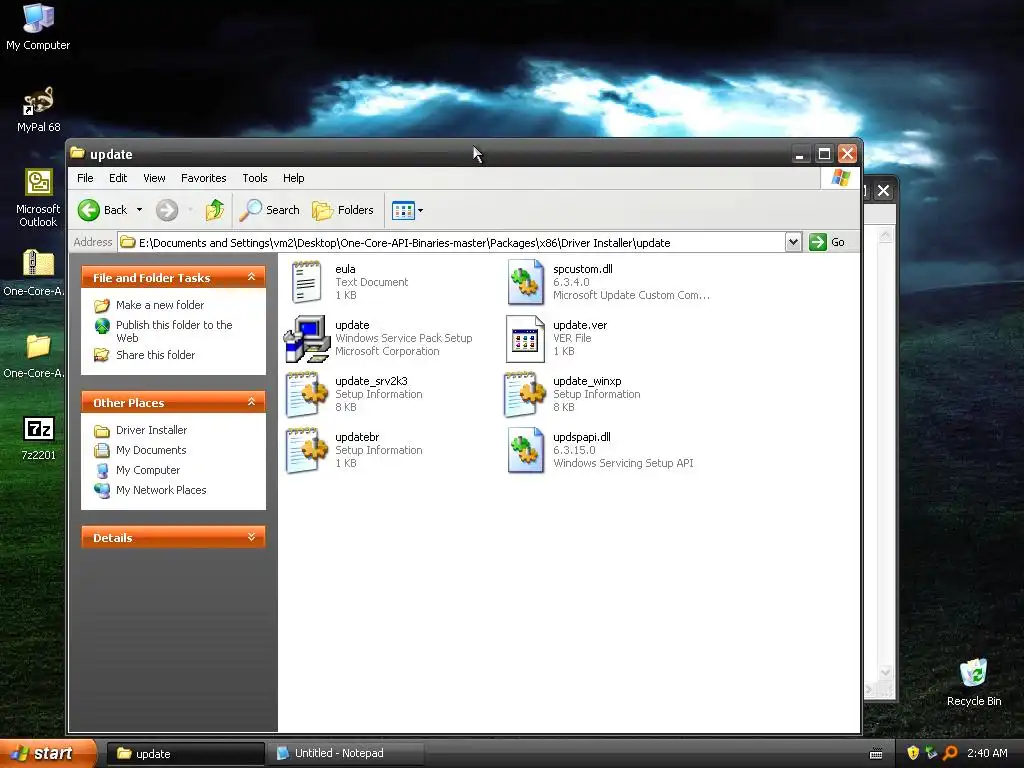This screenshot has width=1024, height=768.
Task: Click Publish this folder to the Web
Action: tap(174, 331)
